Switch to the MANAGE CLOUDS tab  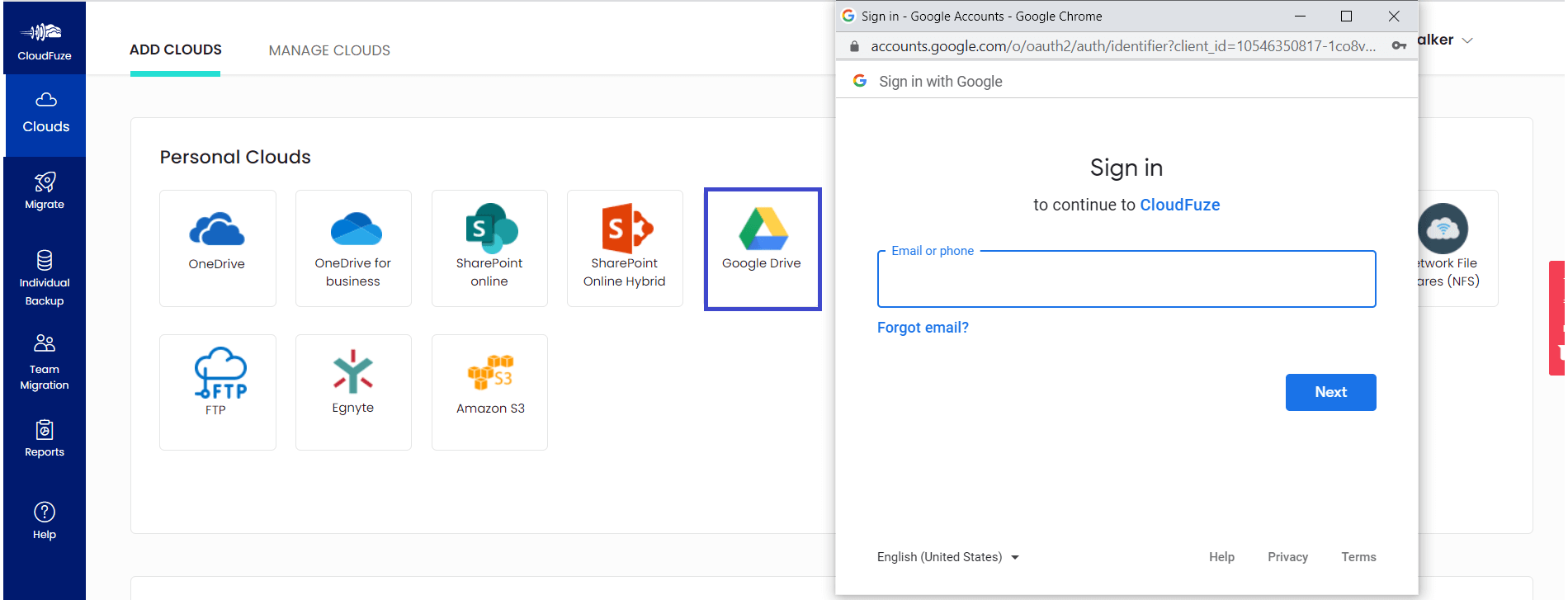click(x=329, y=50)
